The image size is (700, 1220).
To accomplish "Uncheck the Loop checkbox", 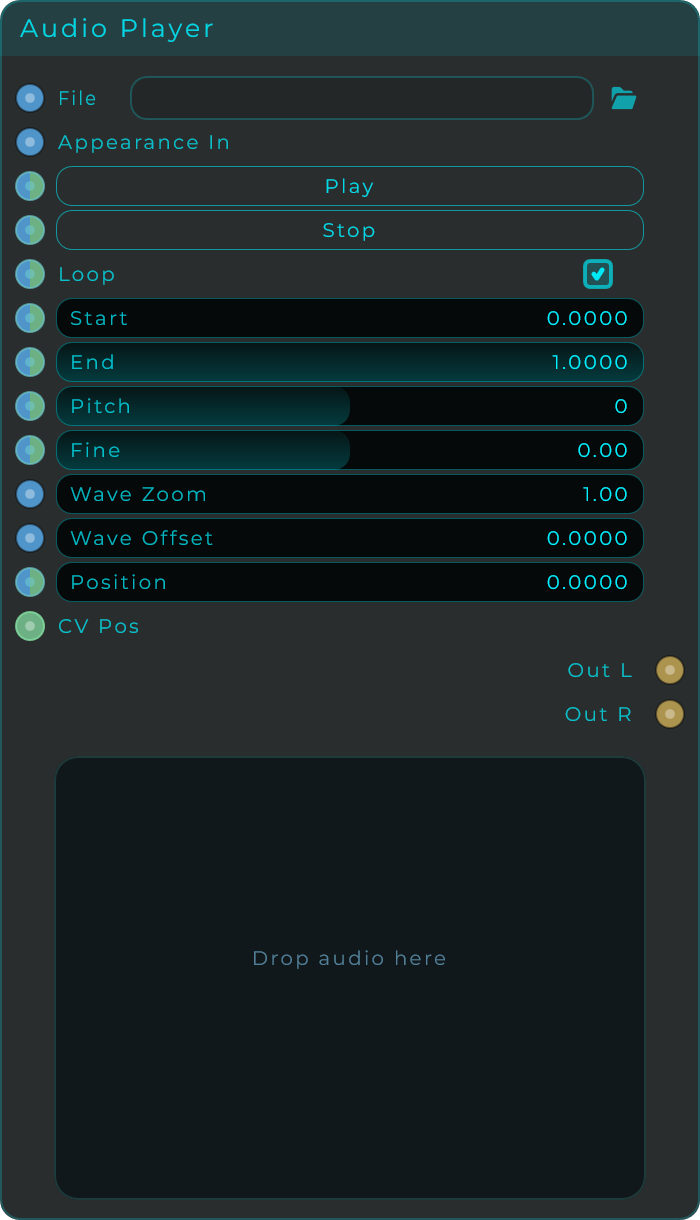I will click(x=597, y=273).
